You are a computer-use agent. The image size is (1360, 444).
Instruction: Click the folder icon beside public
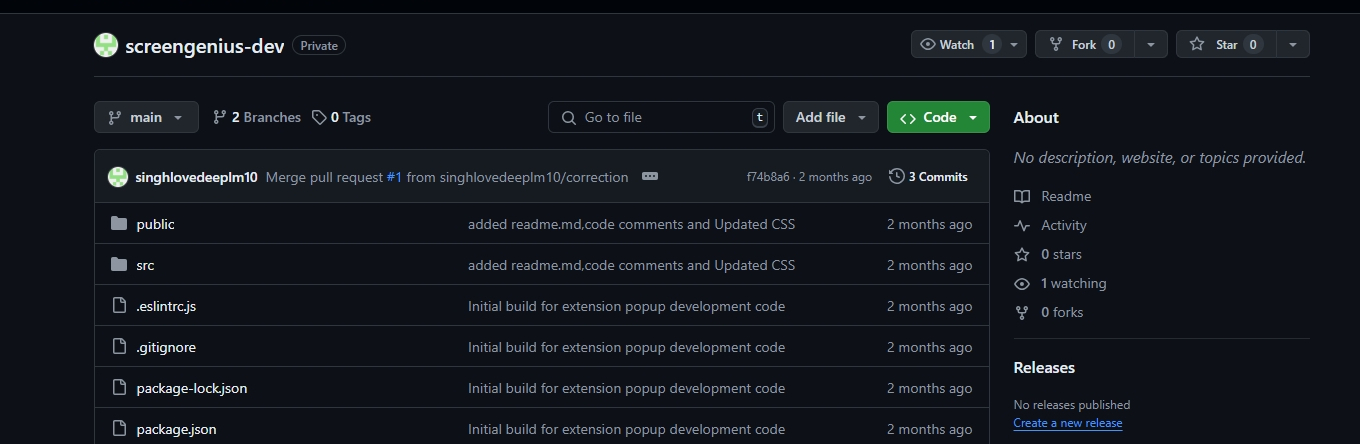pyautogui.click(x=120, y=224)
